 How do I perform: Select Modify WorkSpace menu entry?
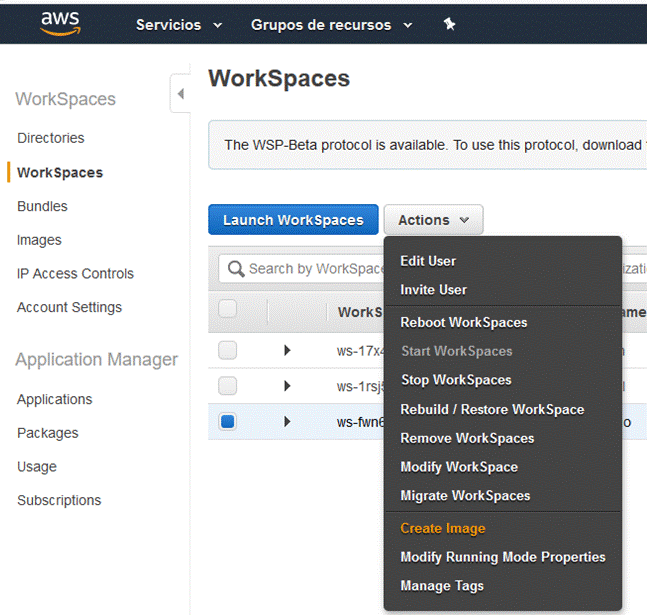pos(459,467)
